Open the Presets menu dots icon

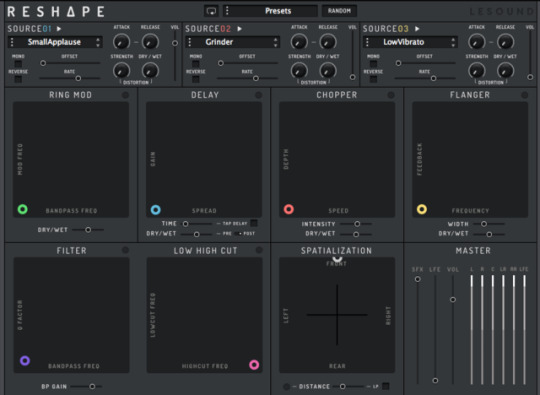coord(227,11)
